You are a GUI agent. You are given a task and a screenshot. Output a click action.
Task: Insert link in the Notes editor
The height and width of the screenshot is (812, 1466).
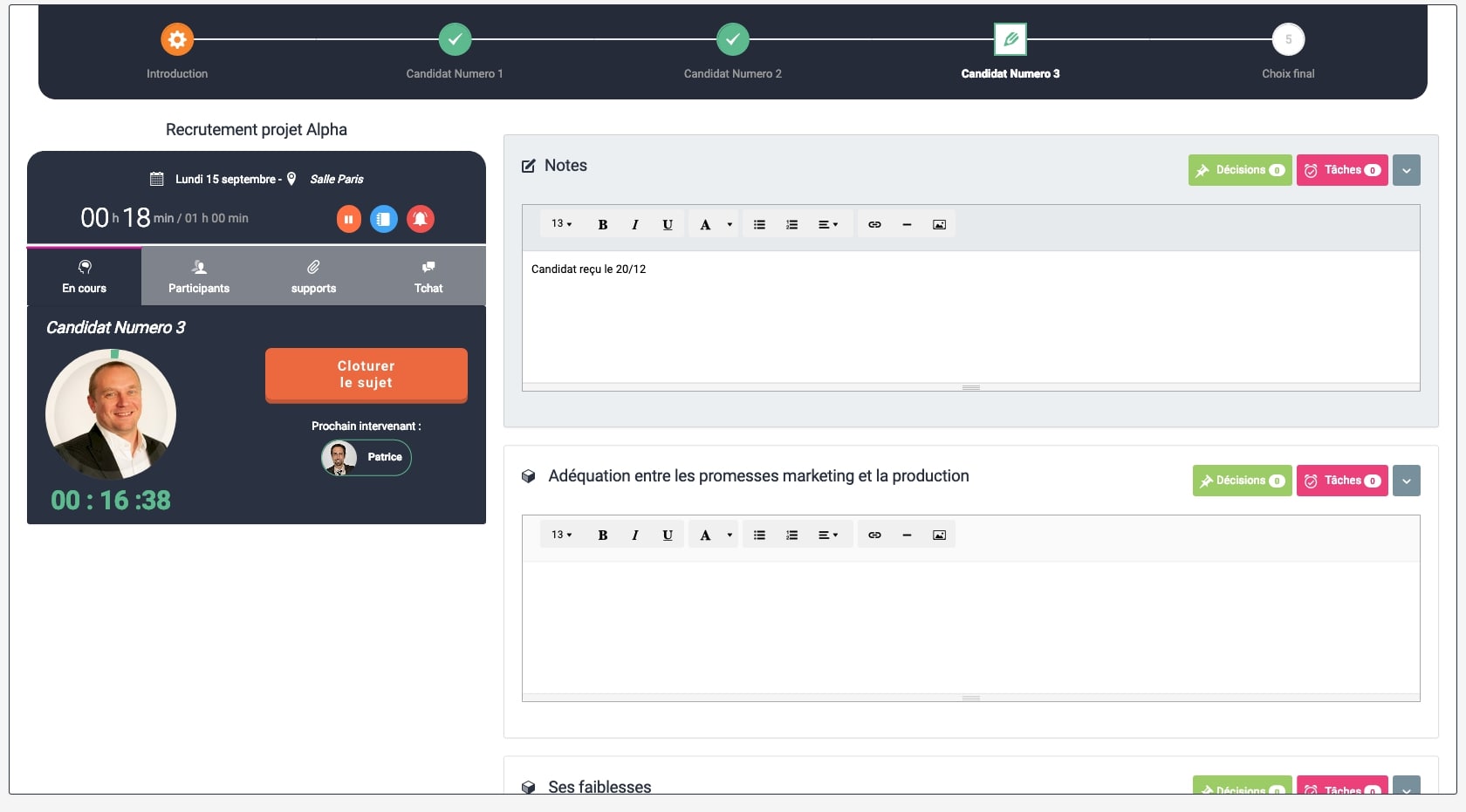click(874, 225)
